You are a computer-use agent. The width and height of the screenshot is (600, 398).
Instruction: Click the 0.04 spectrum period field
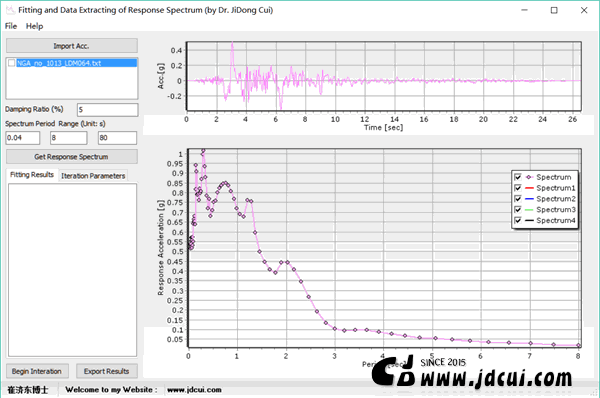pyautogui.click(x=23, y=138)
